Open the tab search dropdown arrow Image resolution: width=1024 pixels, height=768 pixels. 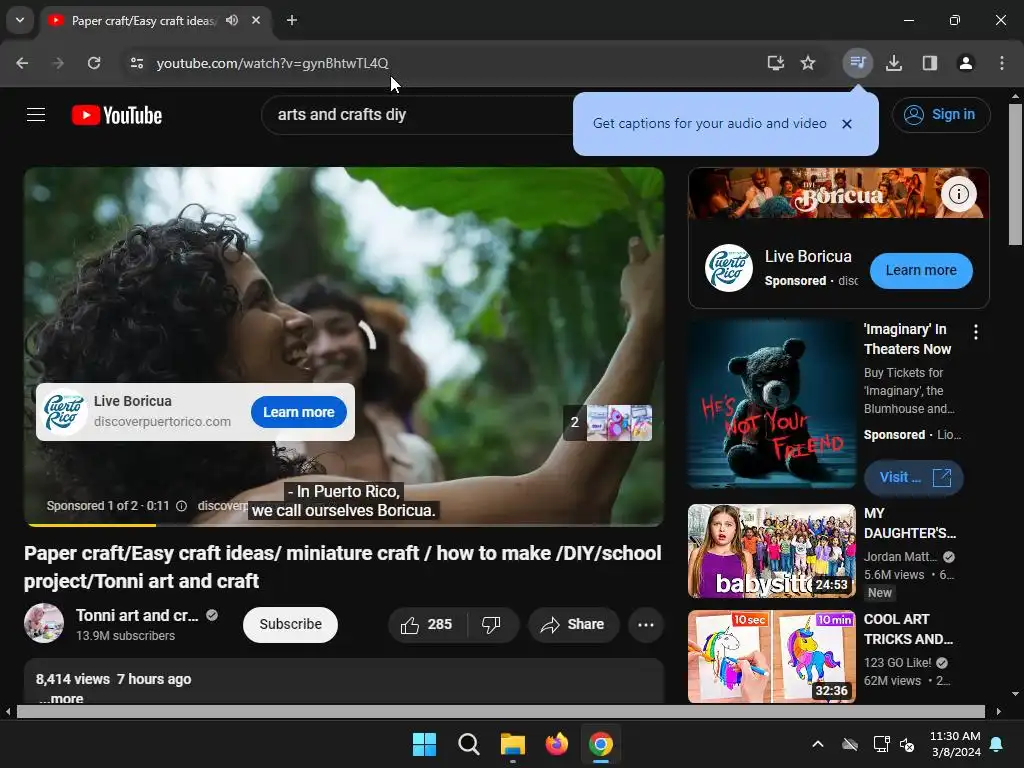(x=20, y=20)
